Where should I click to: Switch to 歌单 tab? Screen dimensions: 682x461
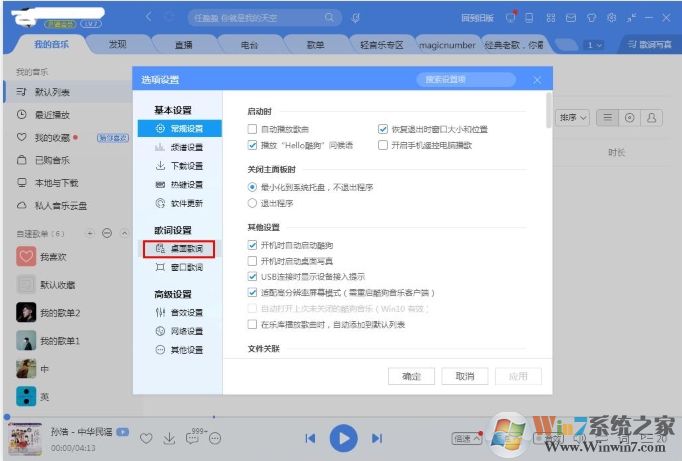(x=315, y=45)
